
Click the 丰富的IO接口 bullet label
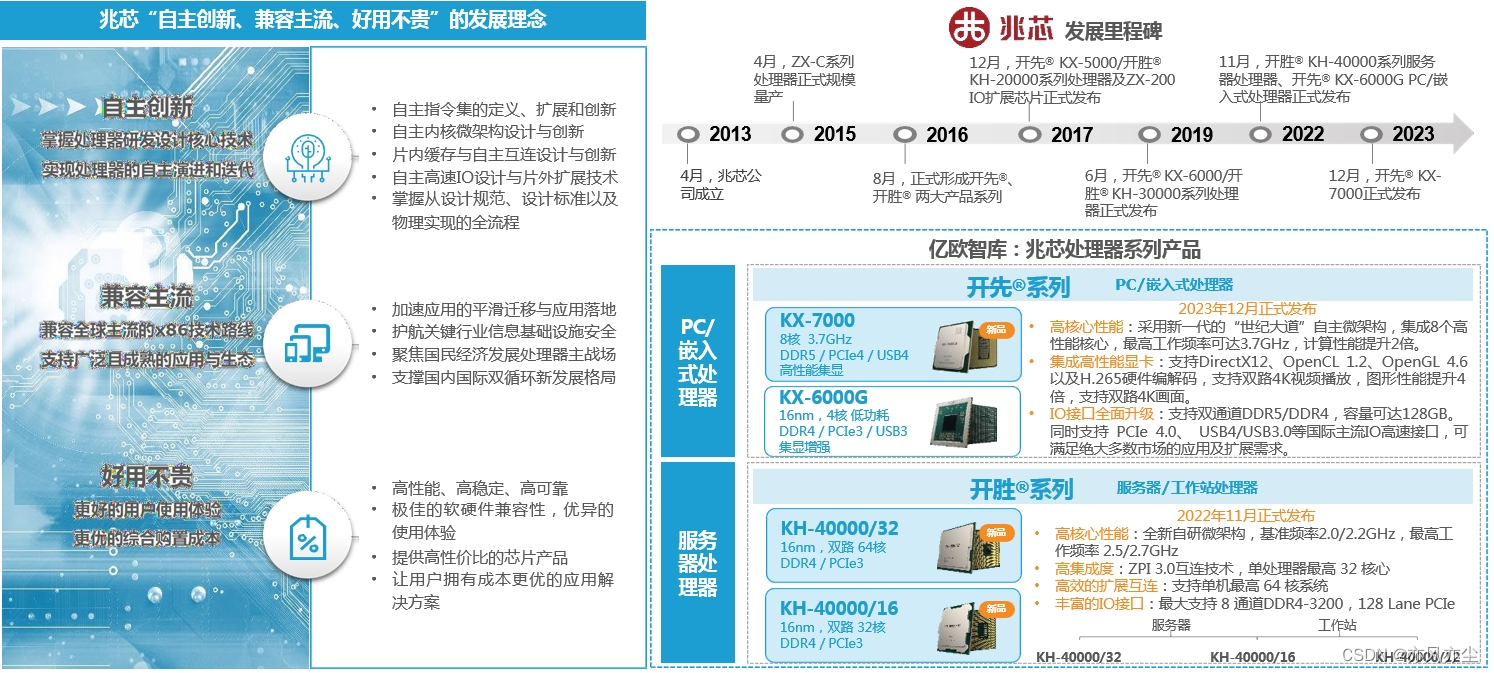click(x=1101, y=604)
